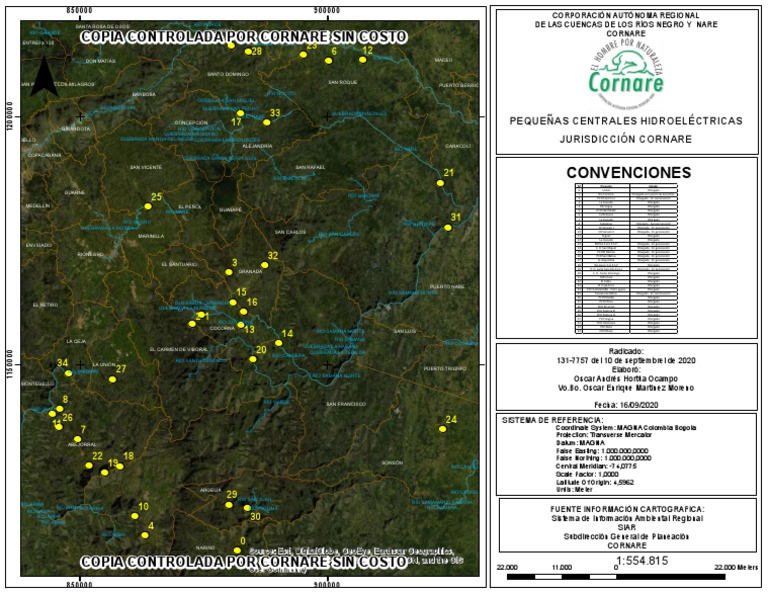This screenshot has height=594, width=768.
Task: Select the SAN RAFAEL map label
Action: pos(310,167)
